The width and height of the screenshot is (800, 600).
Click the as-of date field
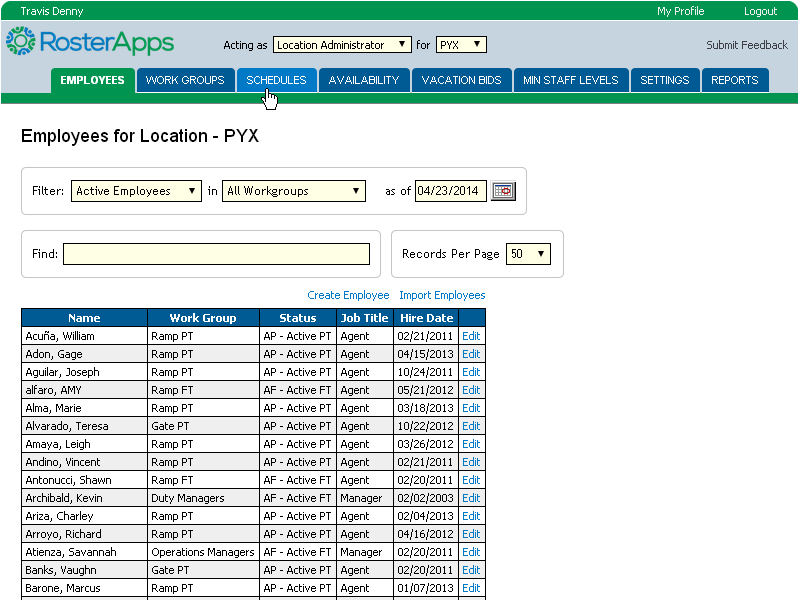[x=450, y=191]
